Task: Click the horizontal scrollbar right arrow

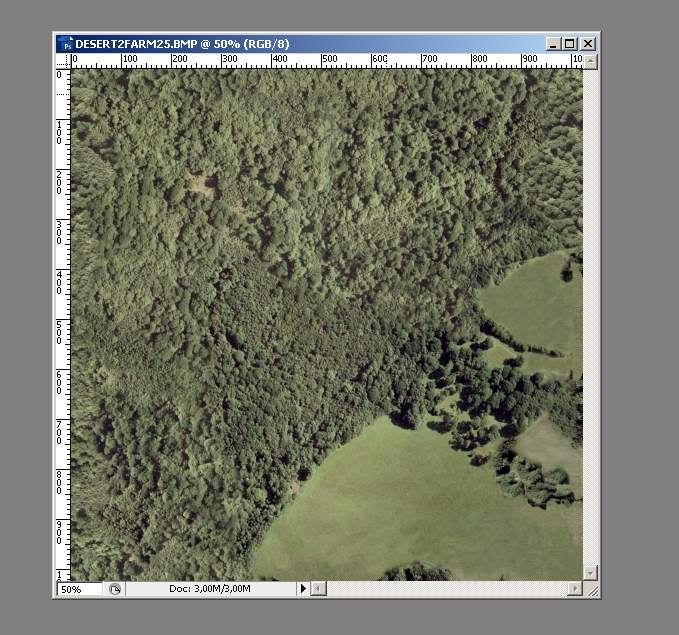Action: click(x=575, y=589)
